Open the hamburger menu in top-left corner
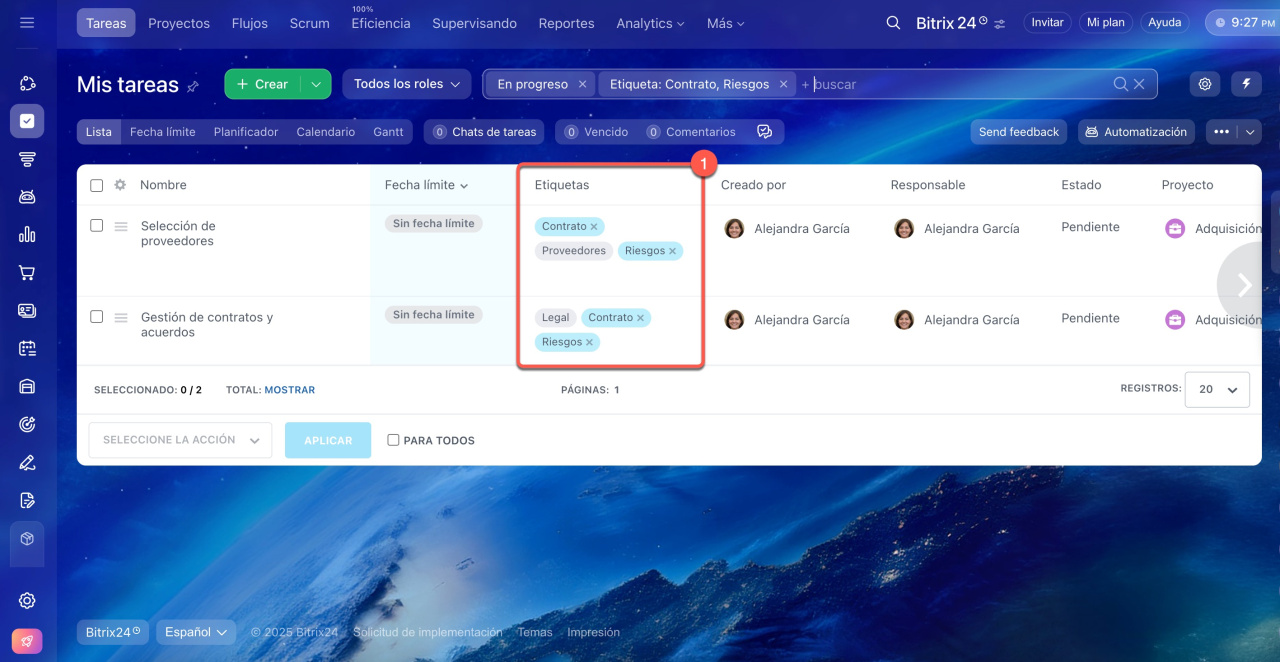Viewport: 1280px width, 662px height. [x=27, y=22]
